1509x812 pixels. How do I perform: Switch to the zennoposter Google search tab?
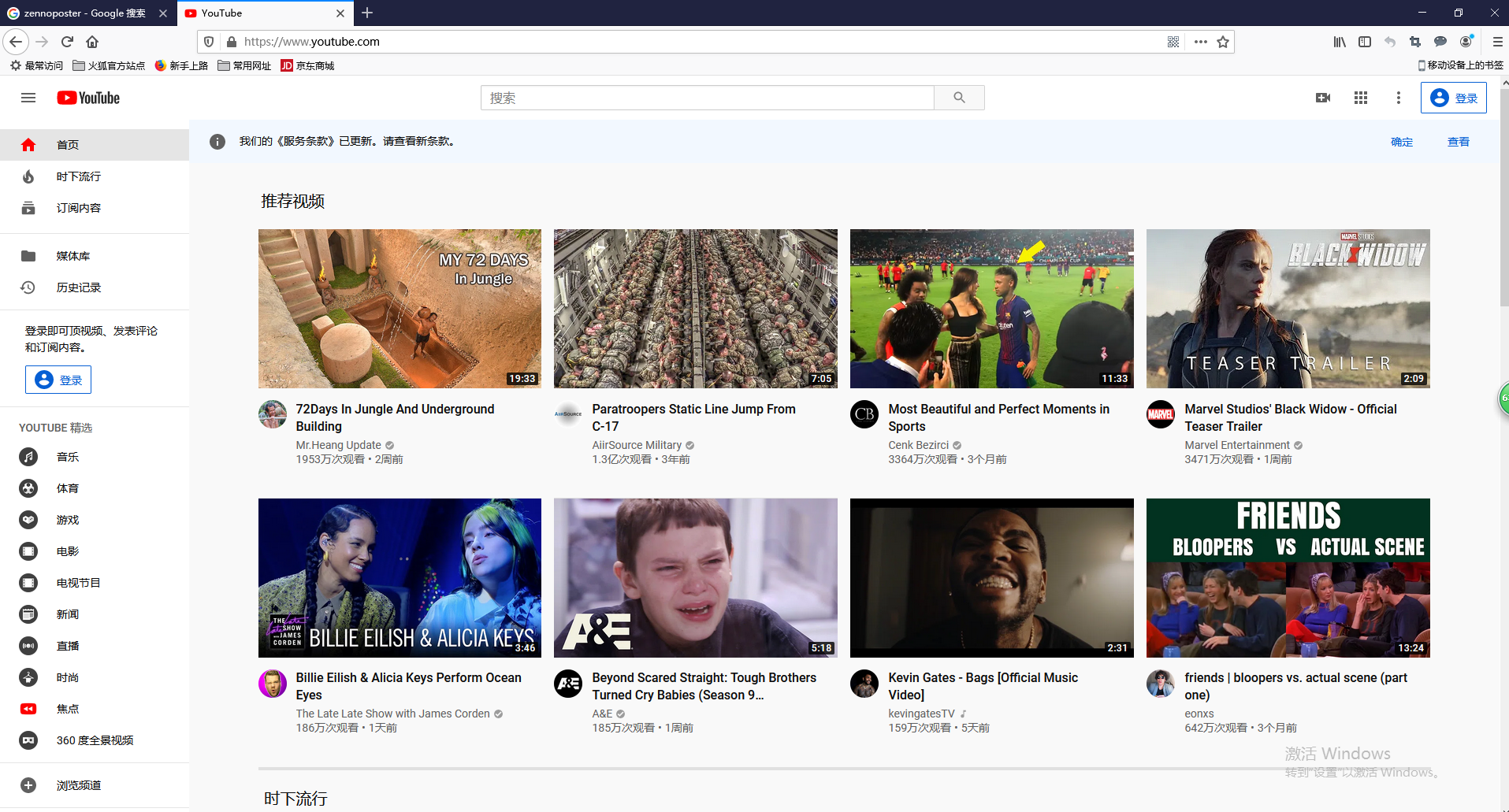87,13
